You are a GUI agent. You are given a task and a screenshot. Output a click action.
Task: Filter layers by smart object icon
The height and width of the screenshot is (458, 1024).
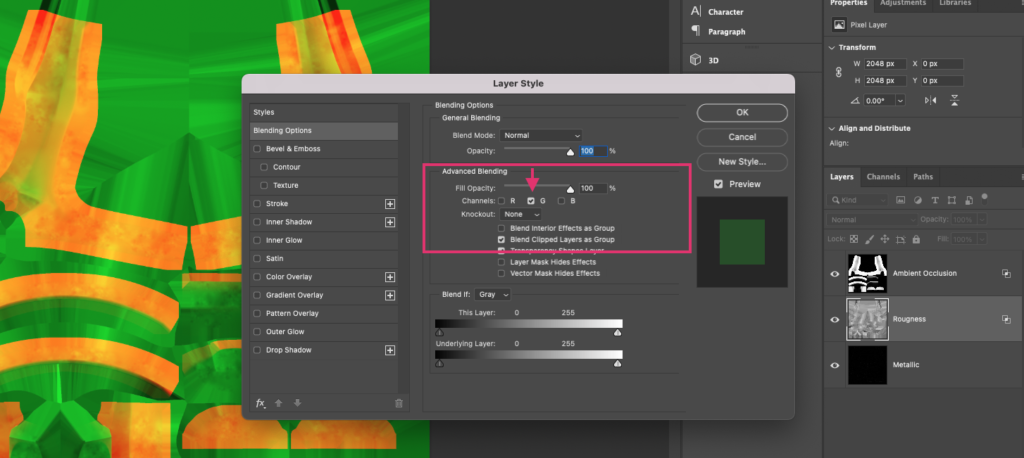(x=968, y=200)
